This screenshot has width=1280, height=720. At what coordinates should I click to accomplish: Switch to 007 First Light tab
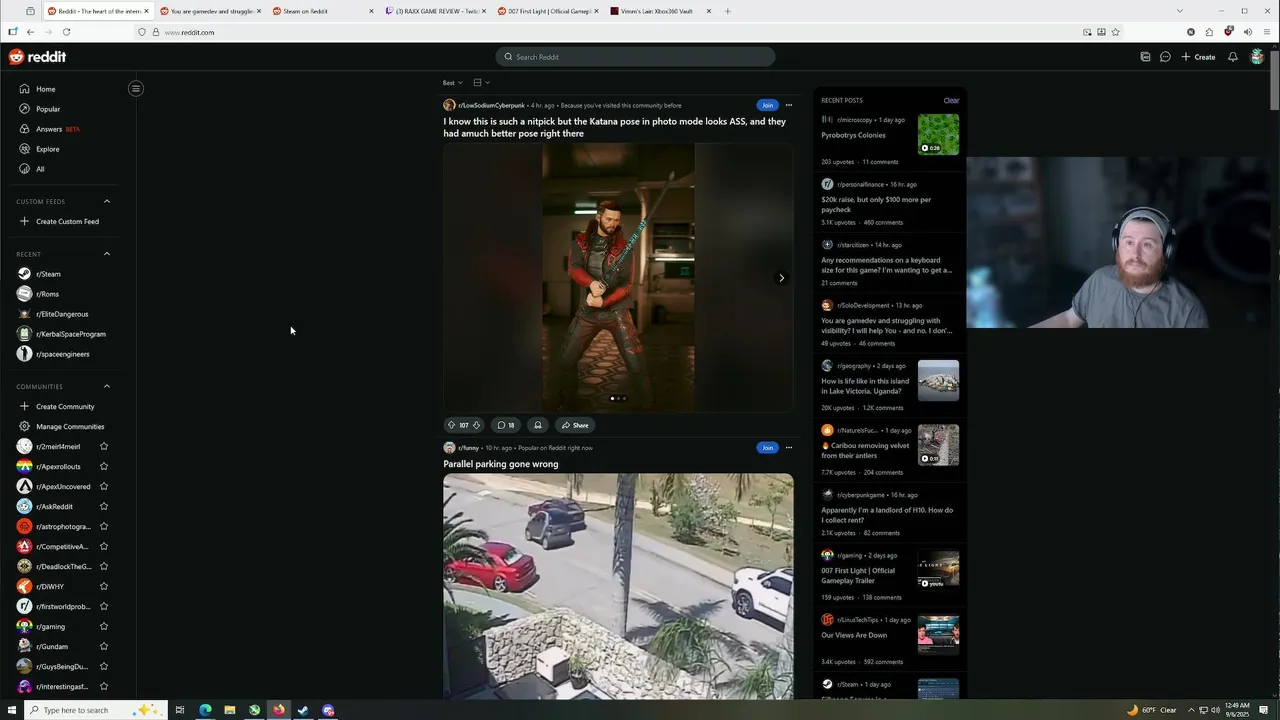click(x=549, y=11)
